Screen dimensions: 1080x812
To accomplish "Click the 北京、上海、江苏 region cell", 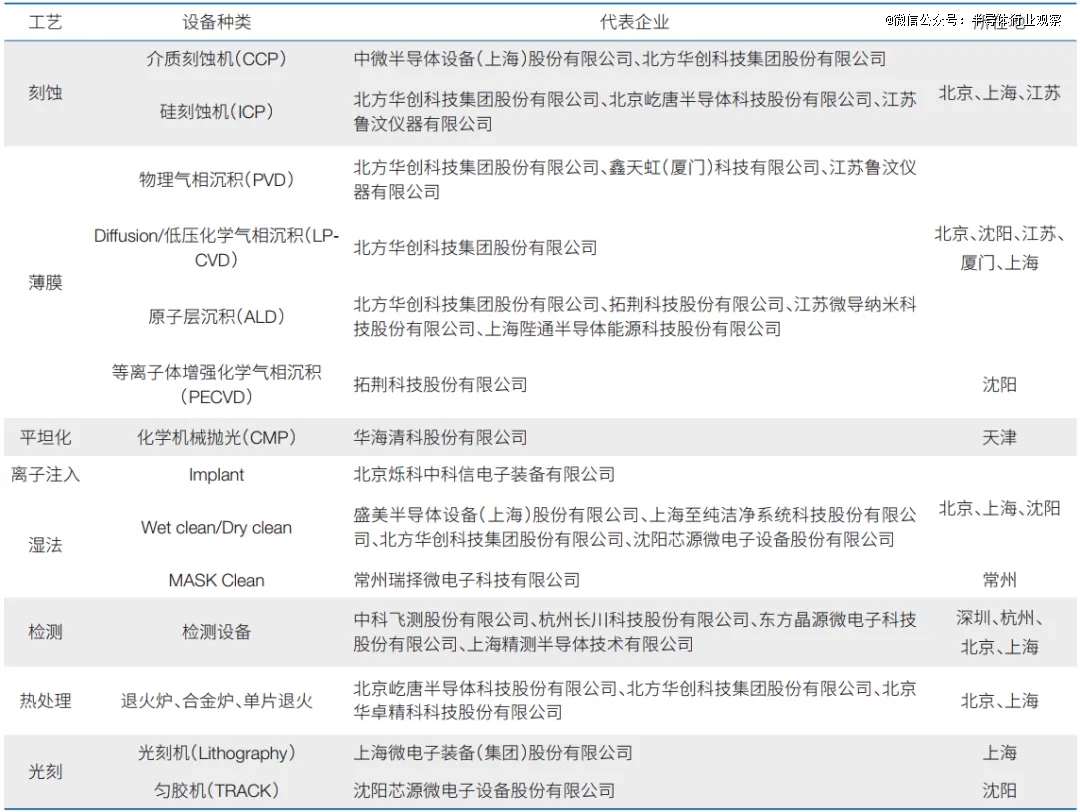I will [x=999, y=92].
